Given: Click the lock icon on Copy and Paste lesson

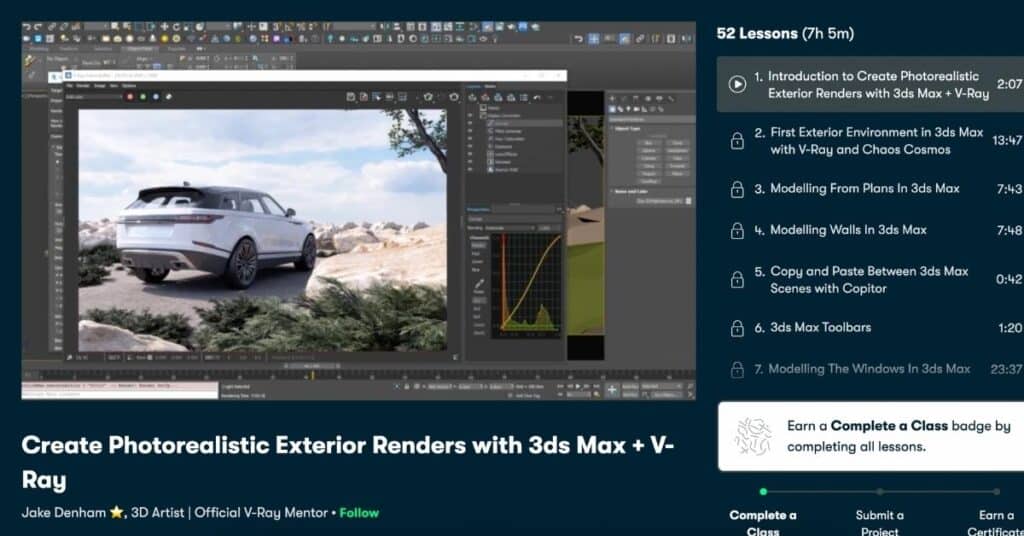Looking at the screenshot, I should 737,279.
